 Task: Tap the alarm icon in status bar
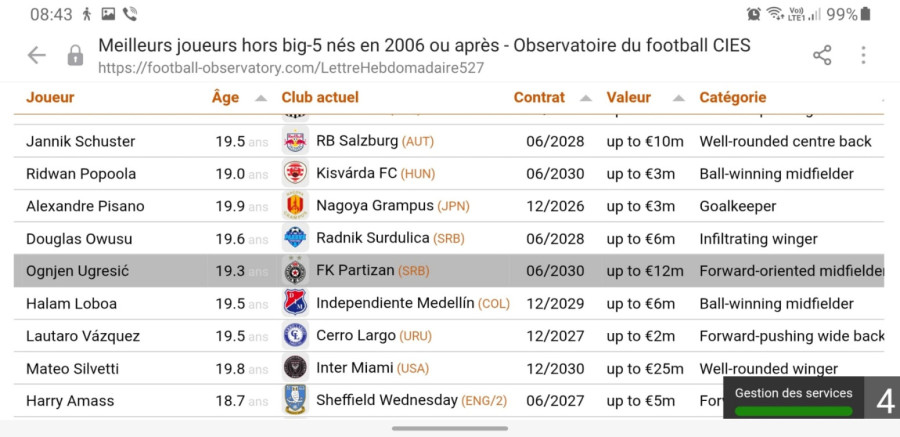(x=753, y=14)
